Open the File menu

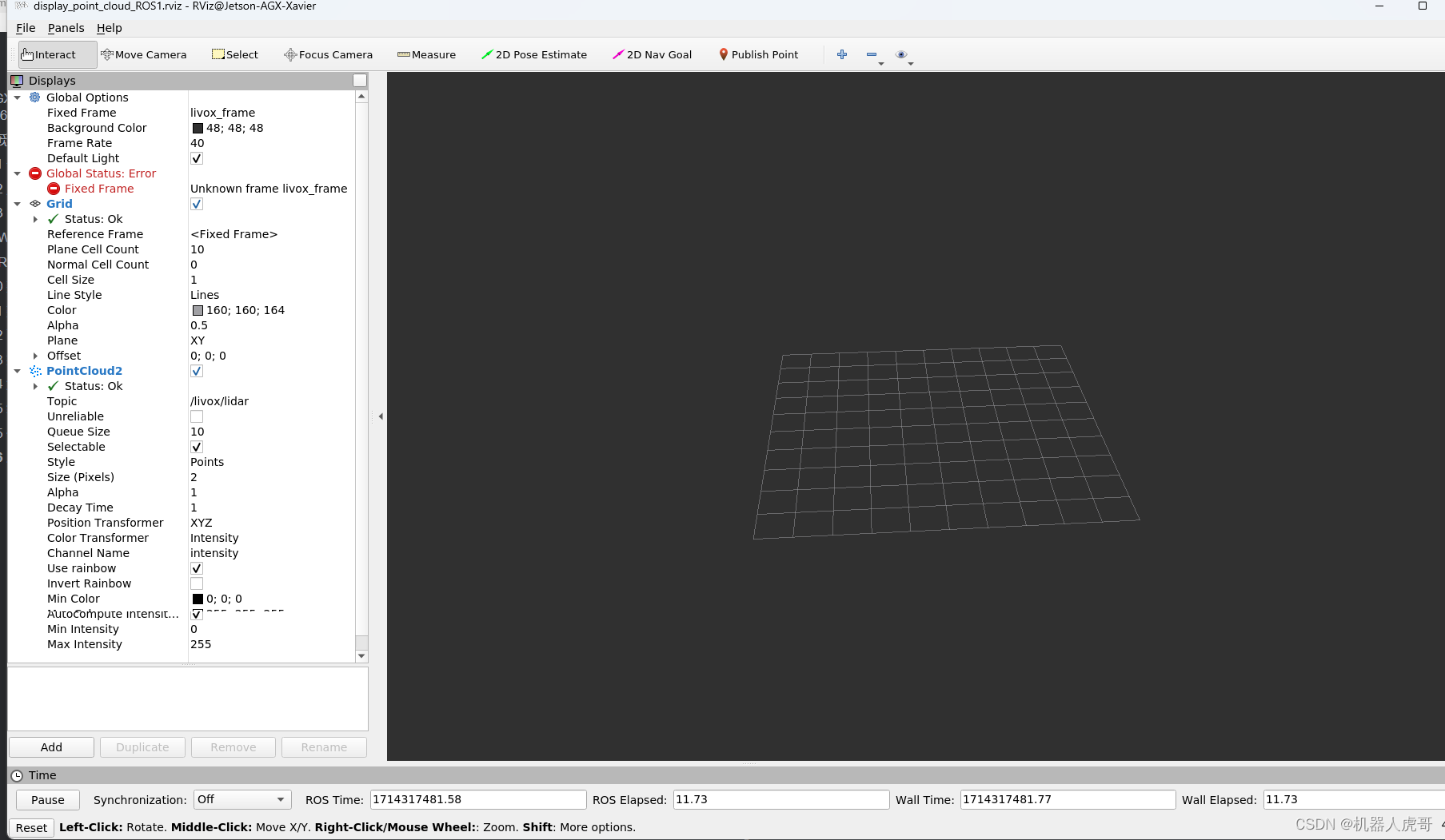(26, 28)
